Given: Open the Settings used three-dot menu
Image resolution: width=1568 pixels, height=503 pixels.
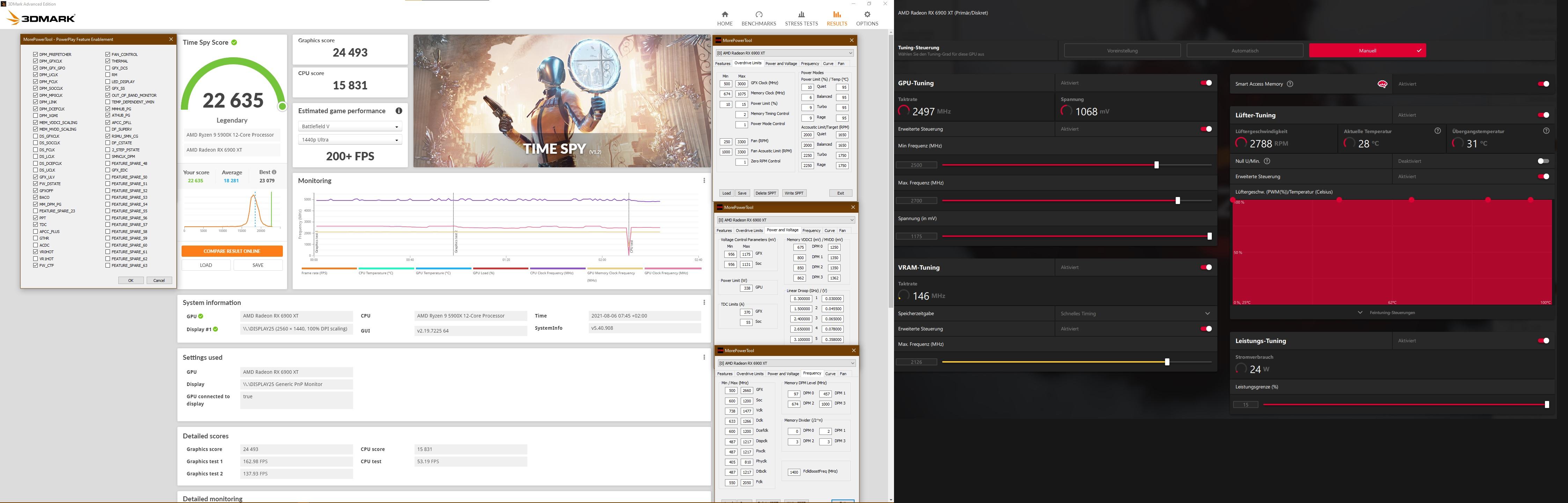Looking at the screenshot, I should pyautogui.click(x=704, y=357).
